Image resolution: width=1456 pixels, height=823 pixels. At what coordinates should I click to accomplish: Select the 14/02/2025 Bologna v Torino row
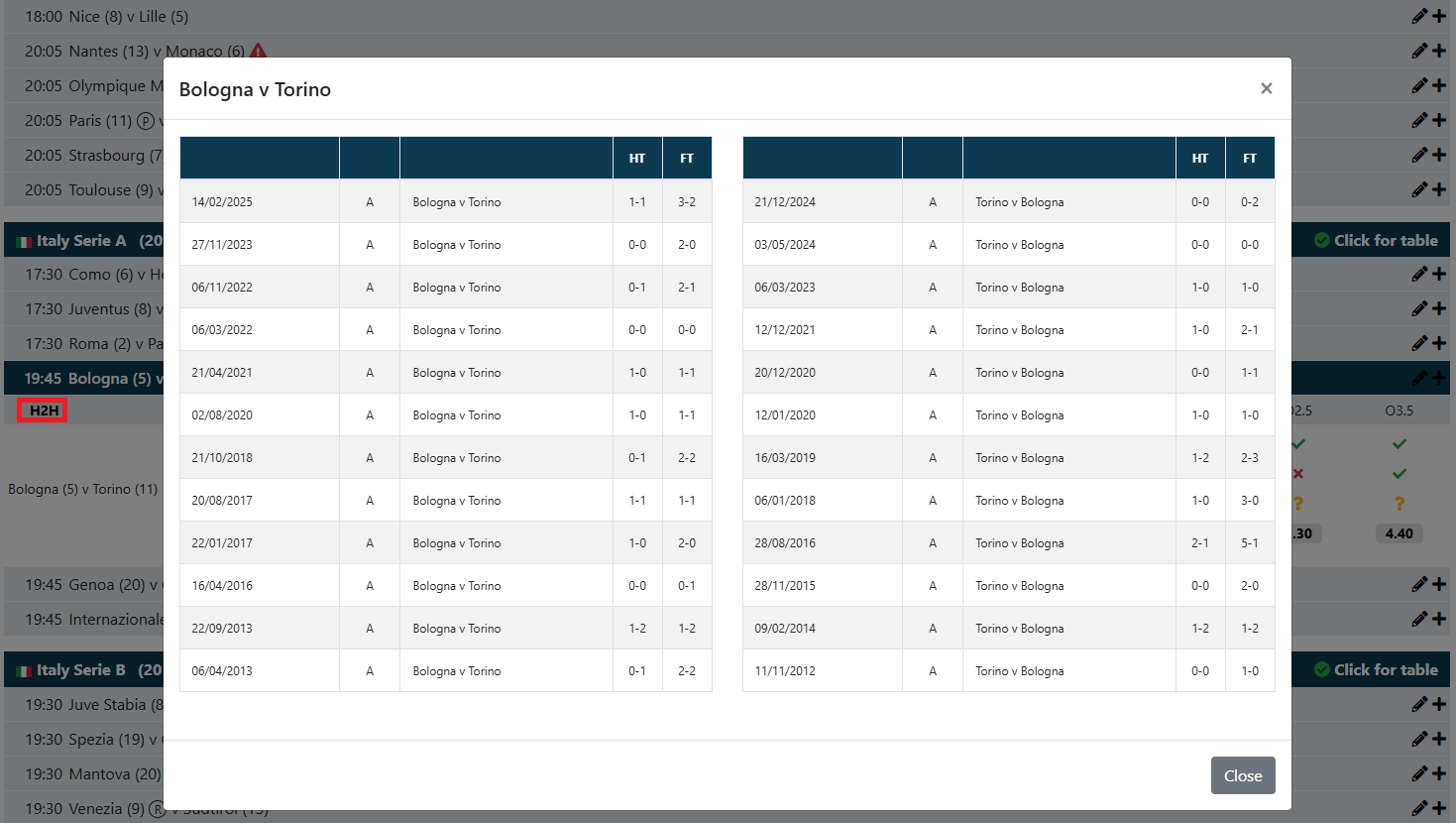tap(445, 202)
